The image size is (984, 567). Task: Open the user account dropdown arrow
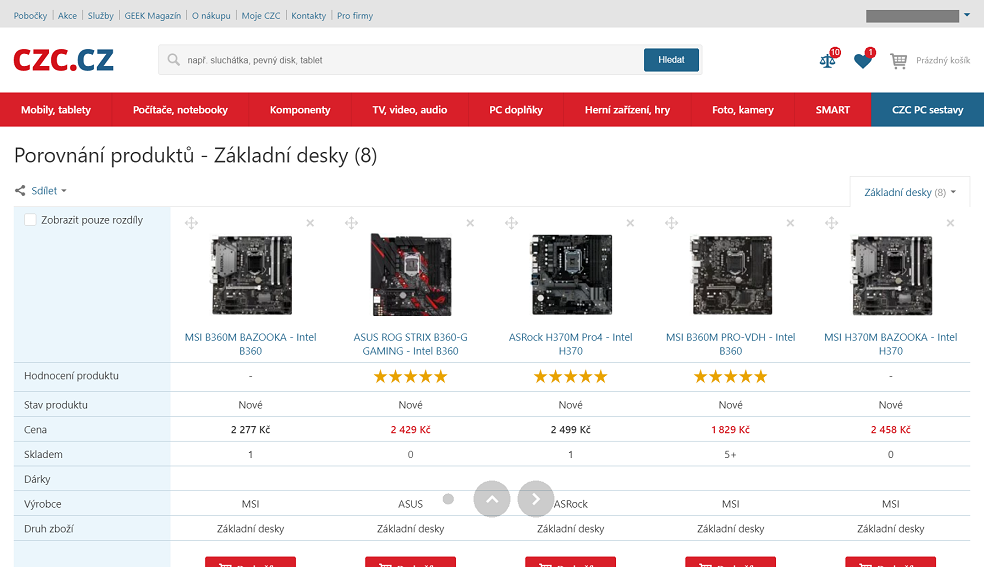[966, 15]
